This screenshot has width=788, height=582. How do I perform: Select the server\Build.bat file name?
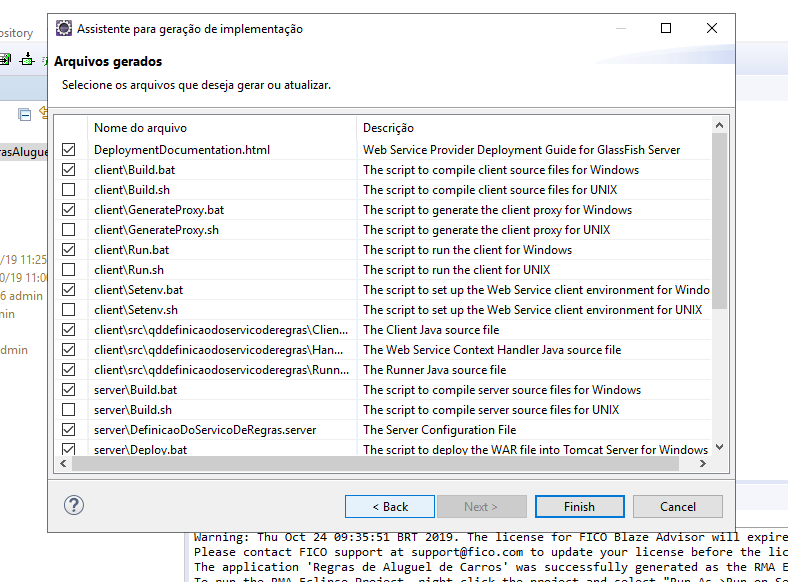(x=136, y=390)
